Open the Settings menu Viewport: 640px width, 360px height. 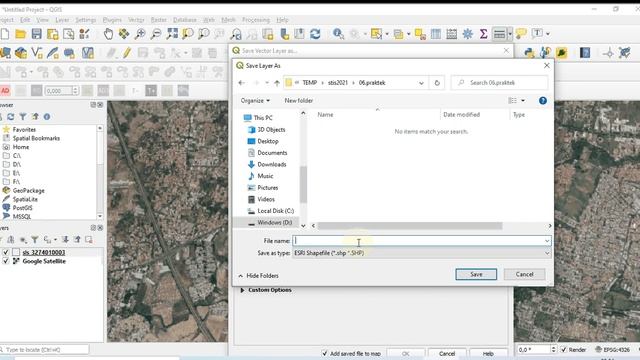tap(86, 20)
